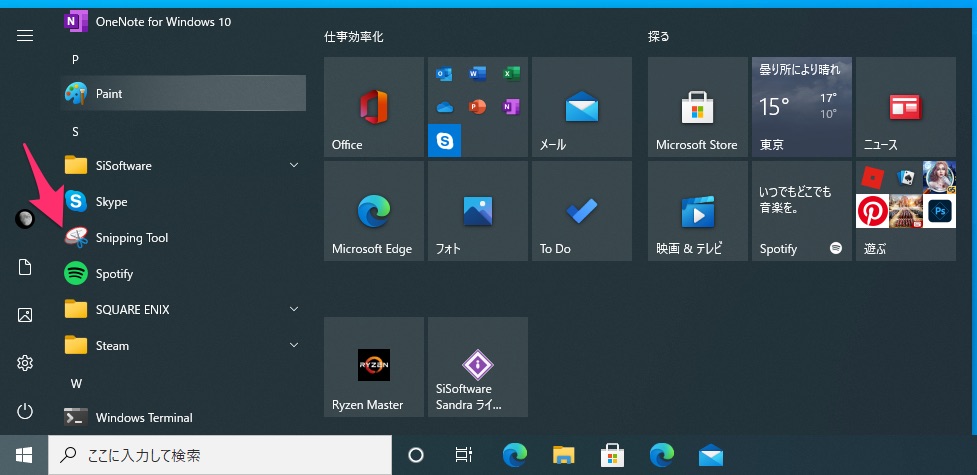Image resolution: width=977 pixels, height=475 pixels.
Task: Open PowerPoint in the Office apps tile
Action: pos(478,107)
